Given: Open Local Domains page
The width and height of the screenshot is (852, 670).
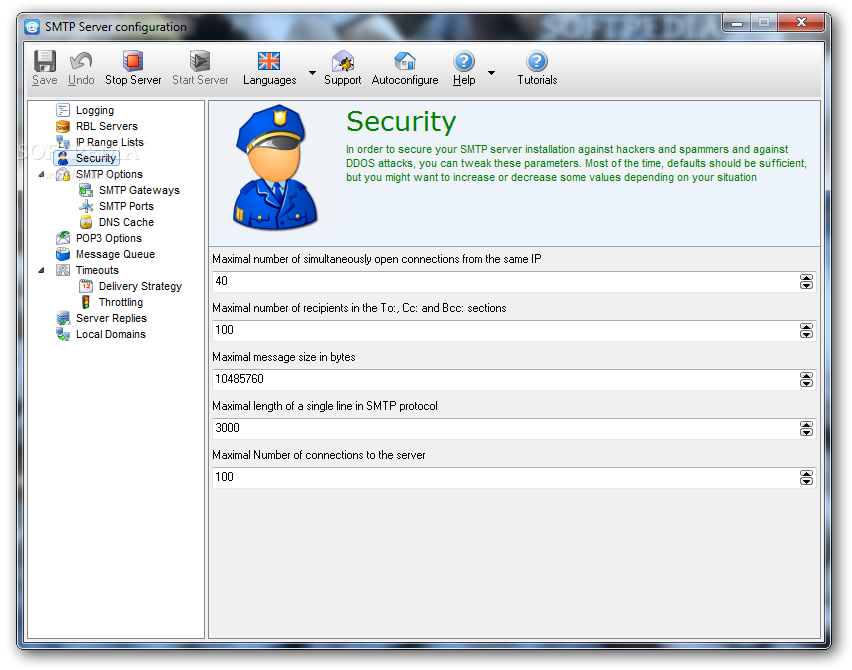Looking at the screenshot, I should click(111, 334).
